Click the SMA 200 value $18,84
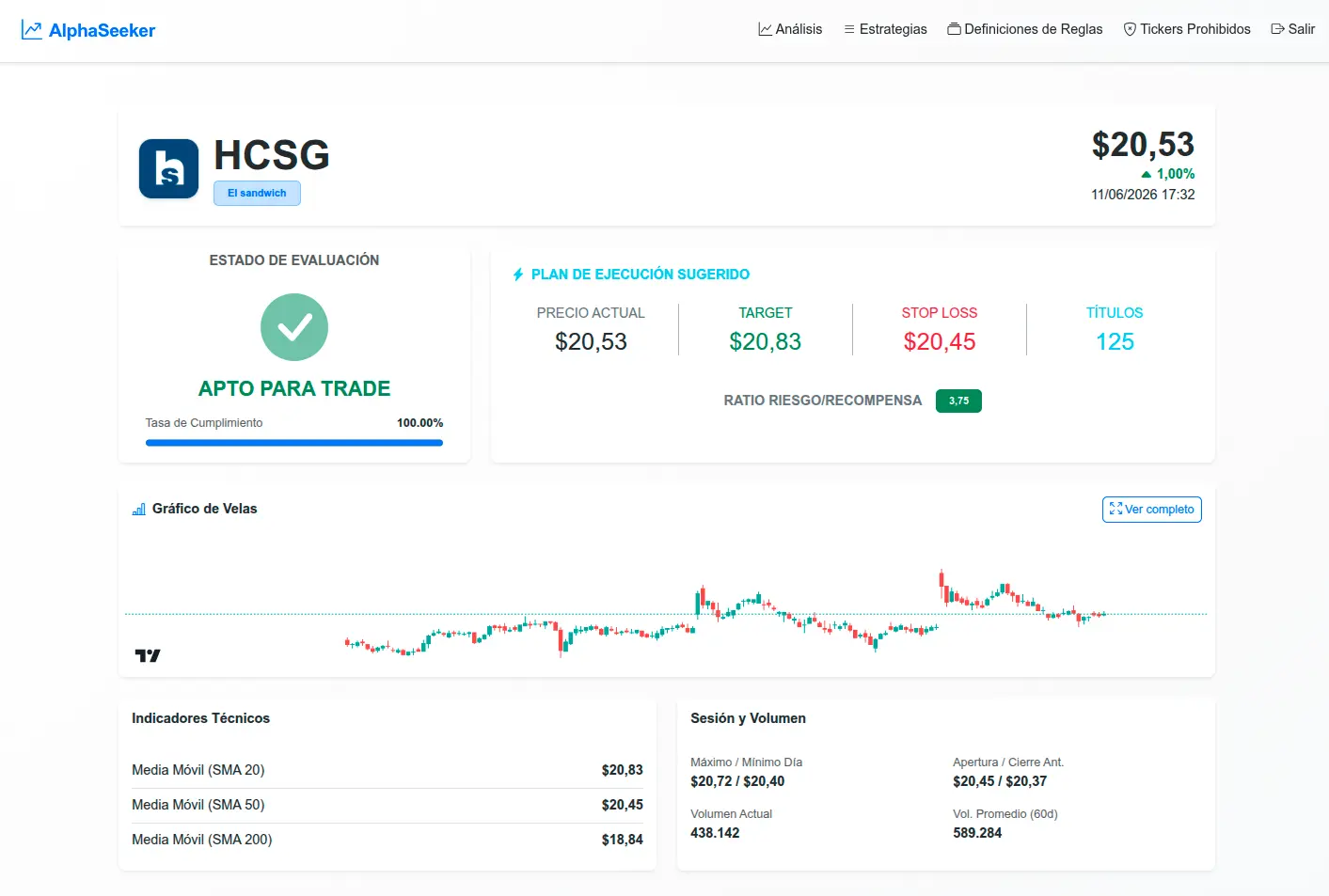1329x896 pixels. (x=623, y=840)
